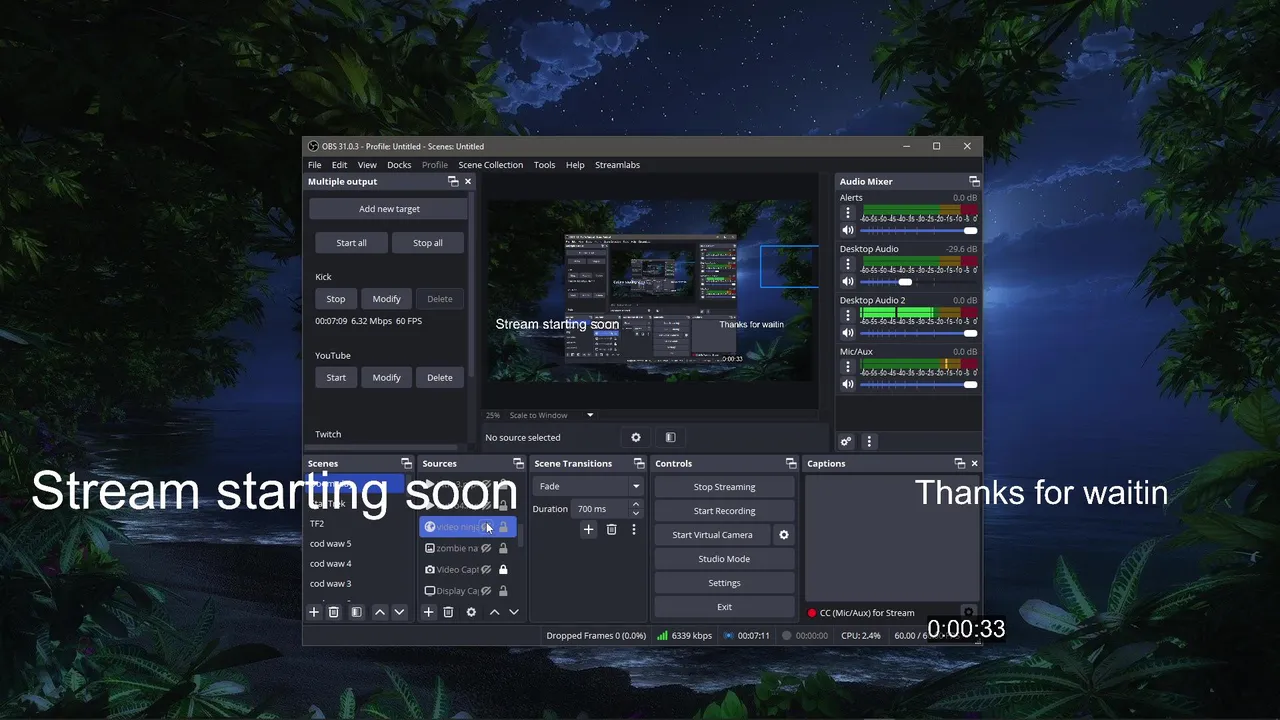Viewport: 1280px width, 720px height.
Task: Open the File menu
Action: coord(315,165)
